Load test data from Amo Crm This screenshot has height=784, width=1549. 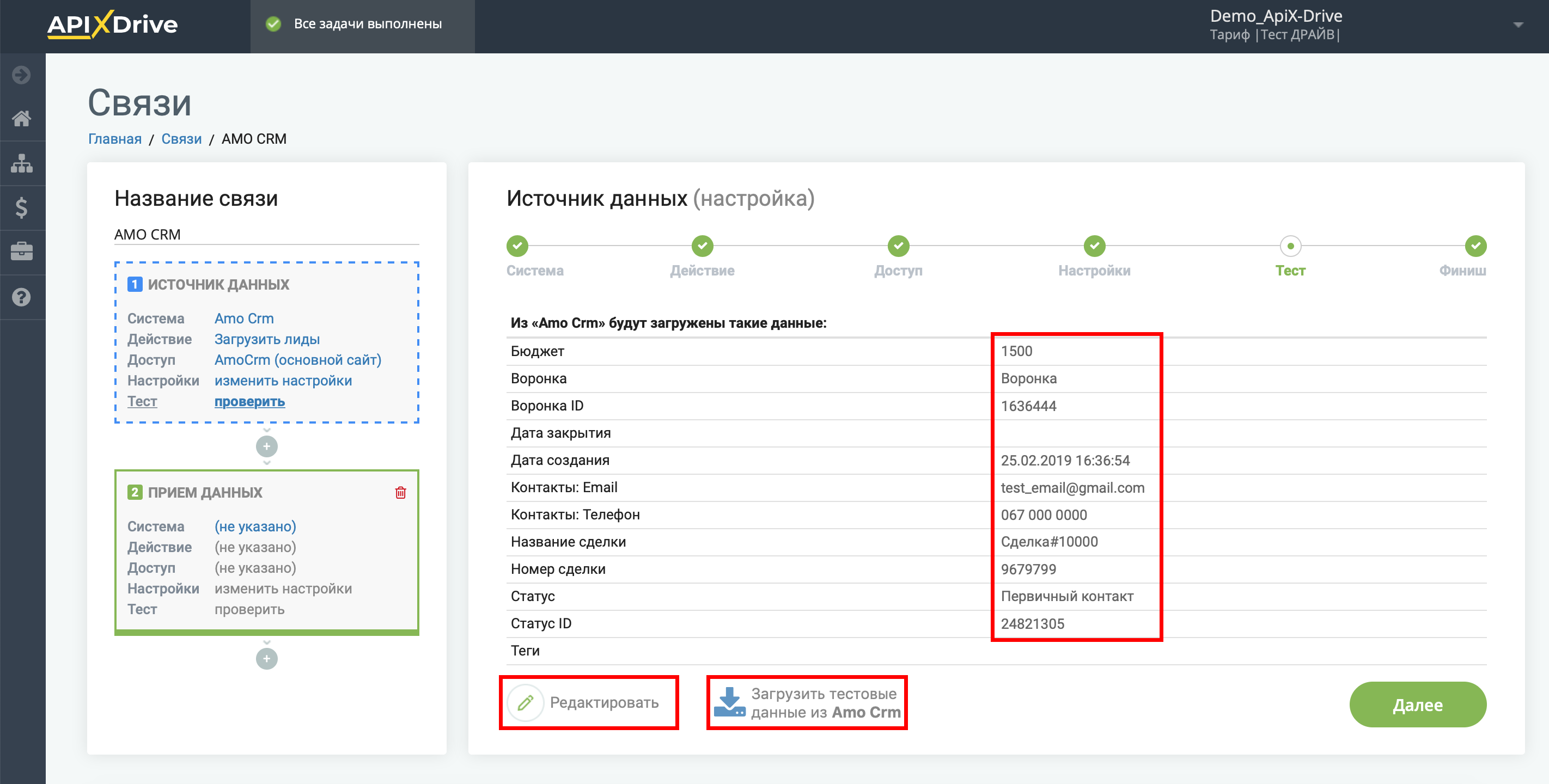pos(807,702)
